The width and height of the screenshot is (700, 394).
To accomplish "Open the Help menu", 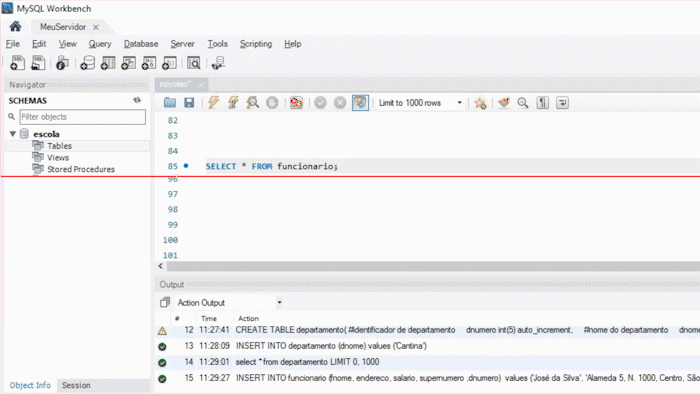I will (292, 44).
